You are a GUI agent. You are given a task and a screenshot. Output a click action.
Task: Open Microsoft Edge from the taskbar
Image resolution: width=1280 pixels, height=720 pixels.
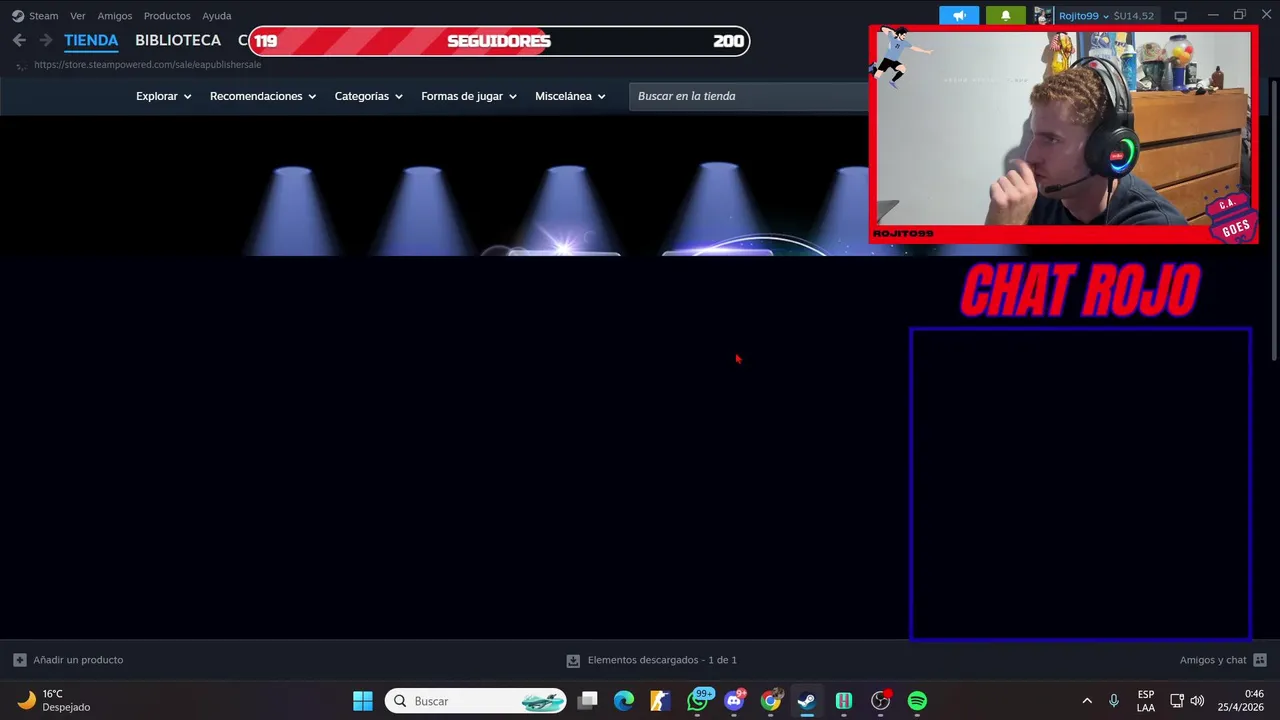pos(624,701)
